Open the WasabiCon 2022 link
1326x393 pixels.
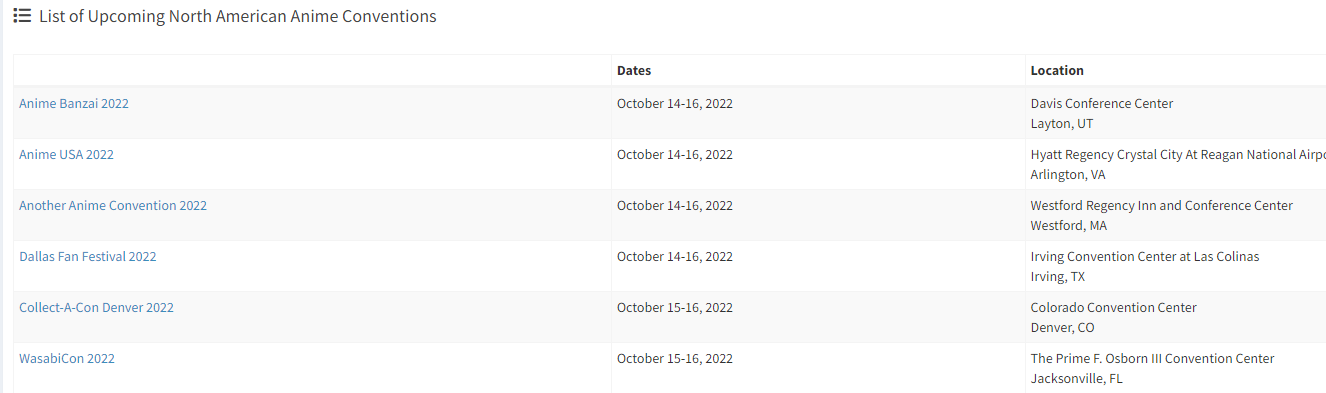click(67, 359)
